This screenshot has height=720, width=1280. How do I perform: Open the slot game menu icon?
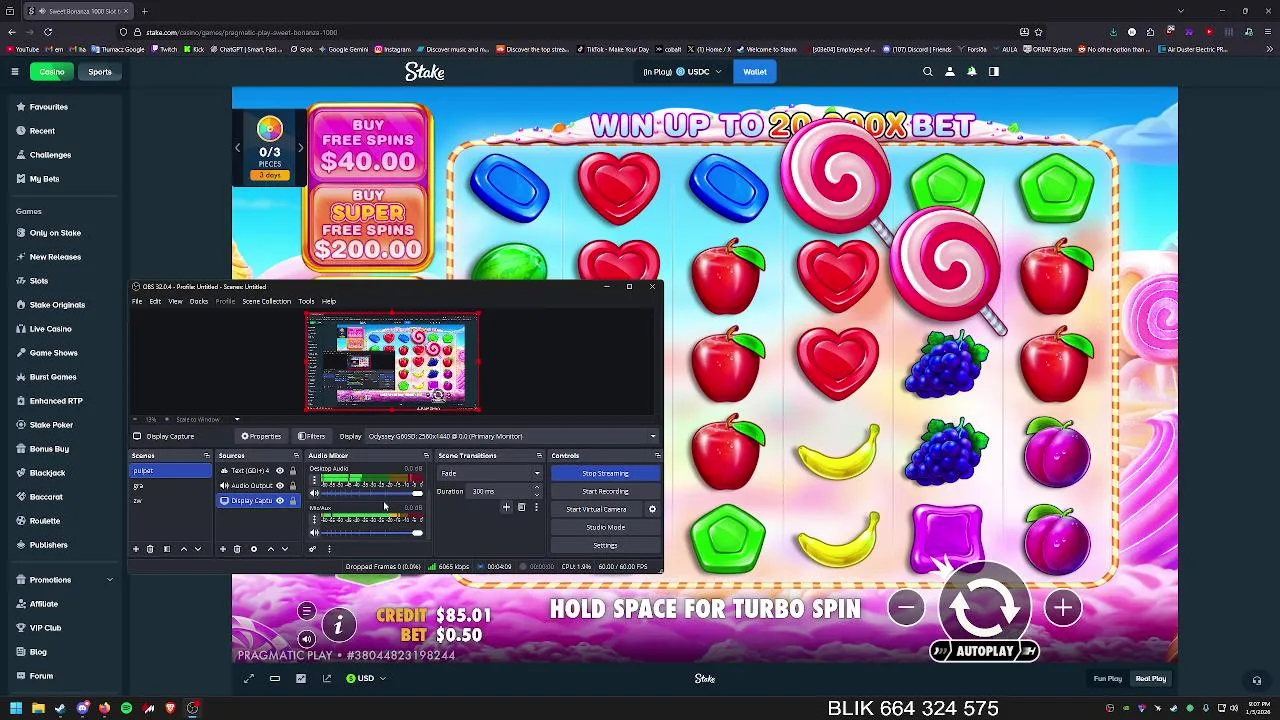pyautogui.click(x=307, y=611)
